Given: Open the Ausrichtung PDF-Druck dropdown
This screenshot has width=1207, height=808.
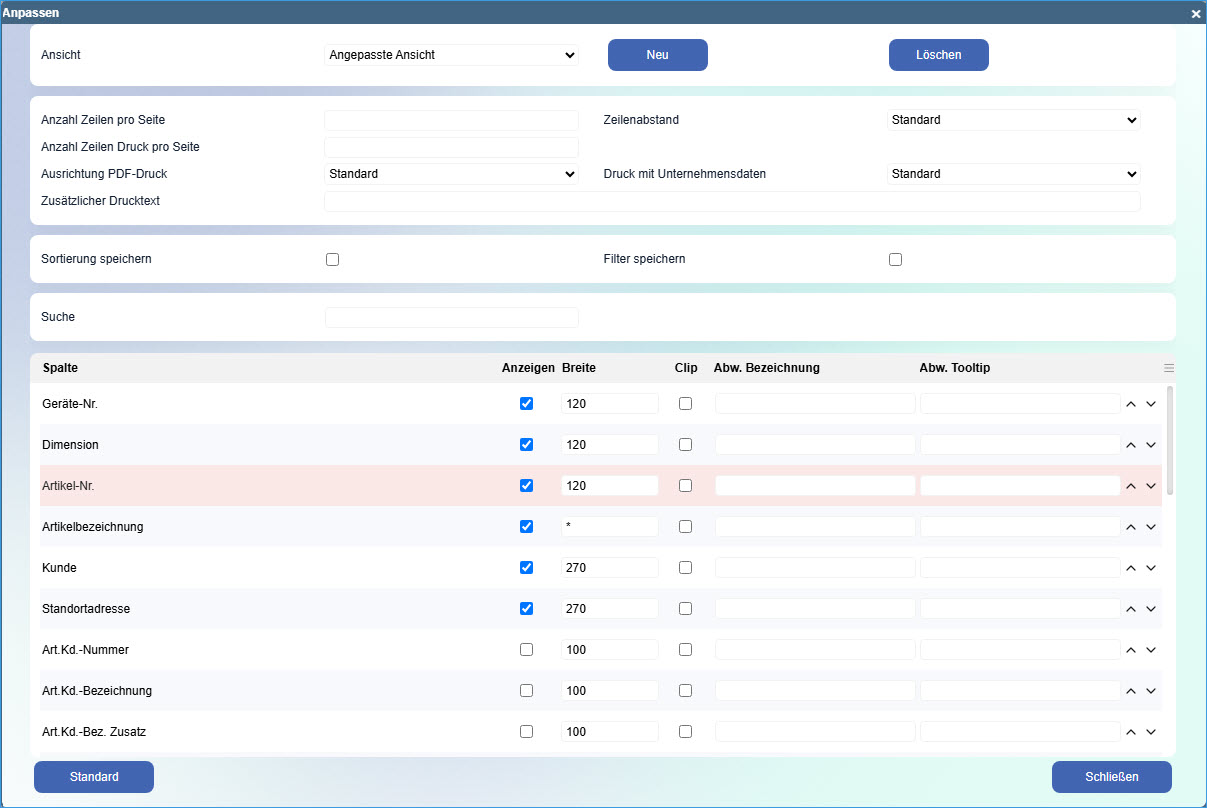Looking at the screenshot, I should tap(451, 174).
